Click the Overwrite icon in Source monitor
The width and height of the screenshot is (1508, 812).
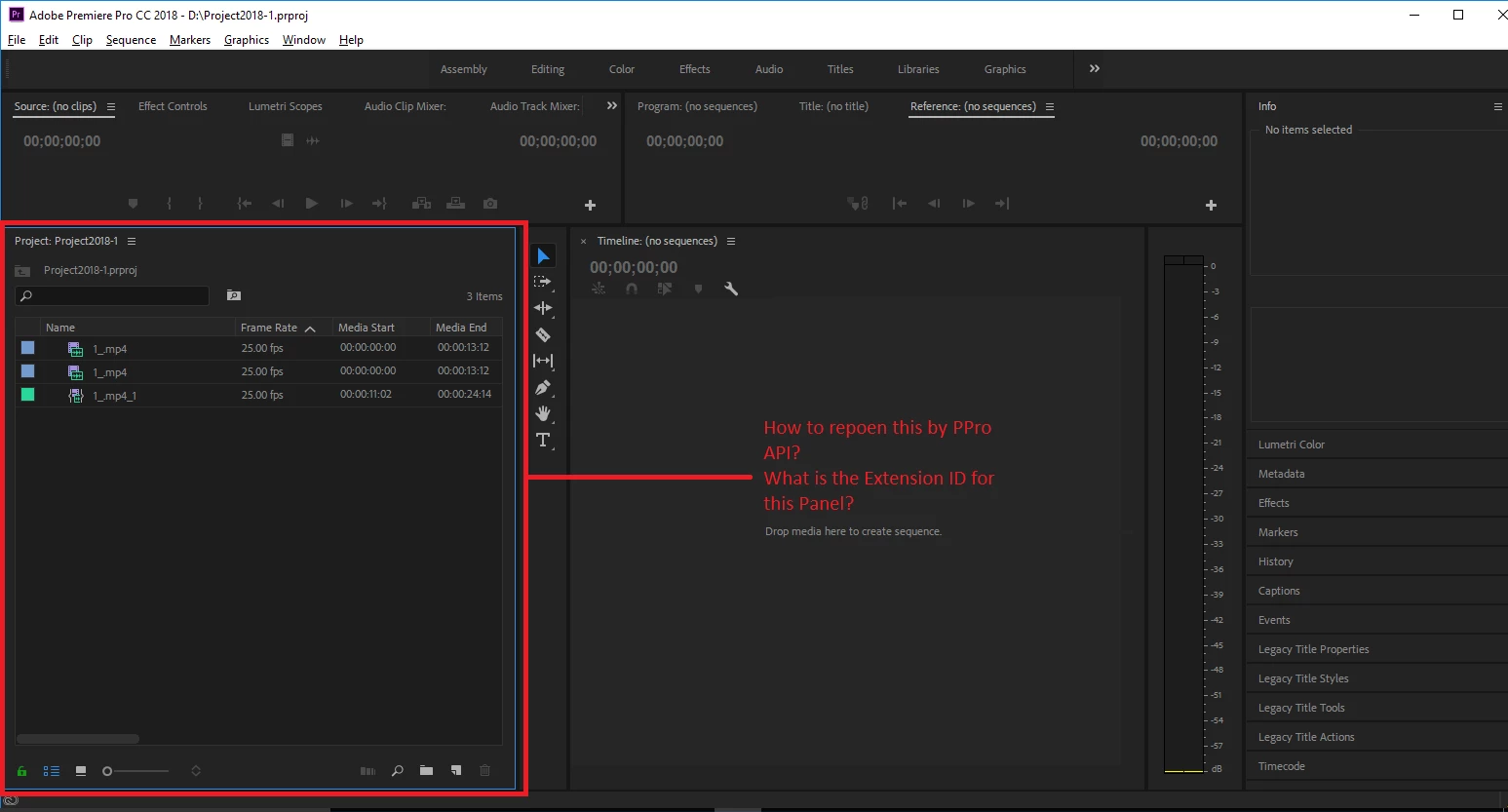(455, 204)
